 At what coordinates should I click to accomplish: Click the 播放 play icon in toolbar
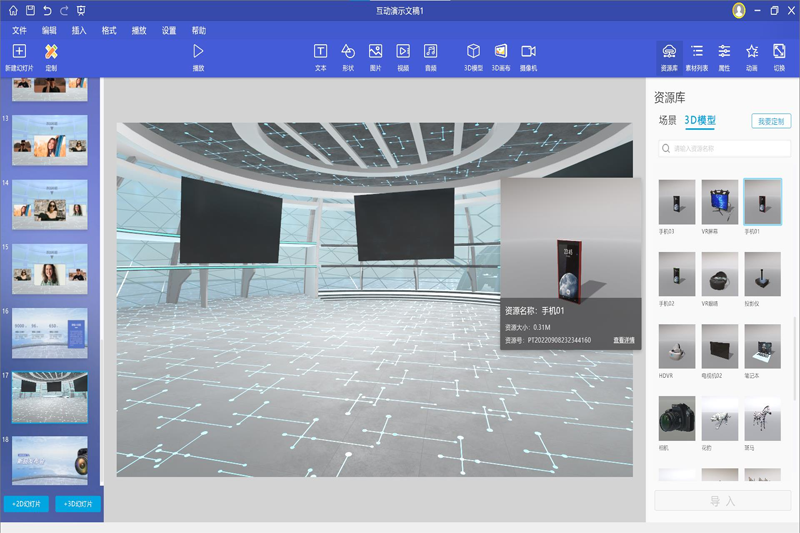click(198, 52)
